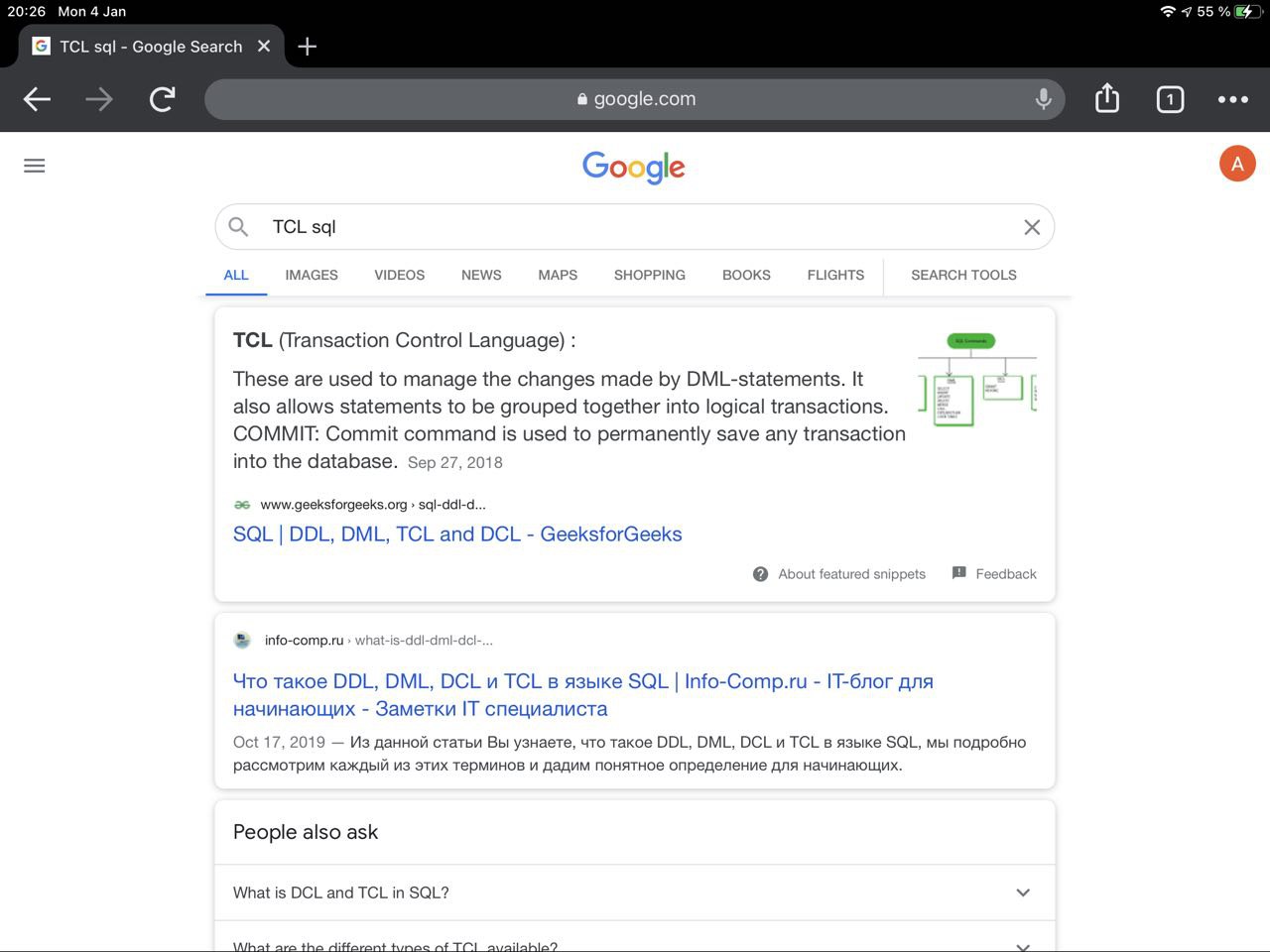This screenshot has width=1270, height=952.
Task: Click the magnifier icon in the search box
Action: click(238, 227)
